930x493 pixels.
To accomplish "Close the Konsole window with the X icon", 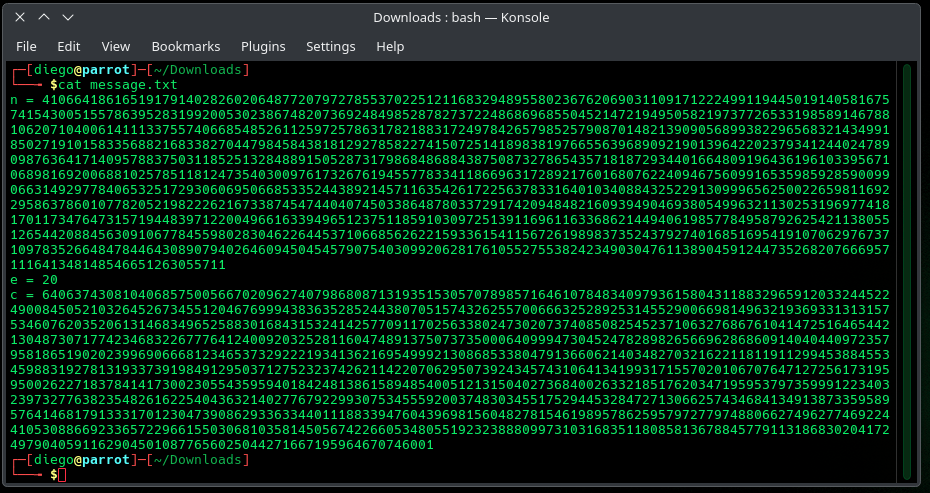I will [20, 17].
